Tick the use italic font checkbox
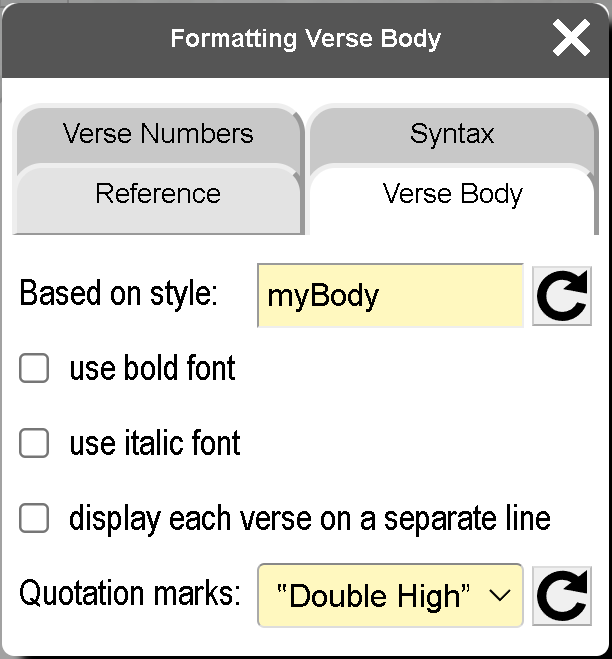Viewport: 612px width, 659px height. click(x=35, y=443)
